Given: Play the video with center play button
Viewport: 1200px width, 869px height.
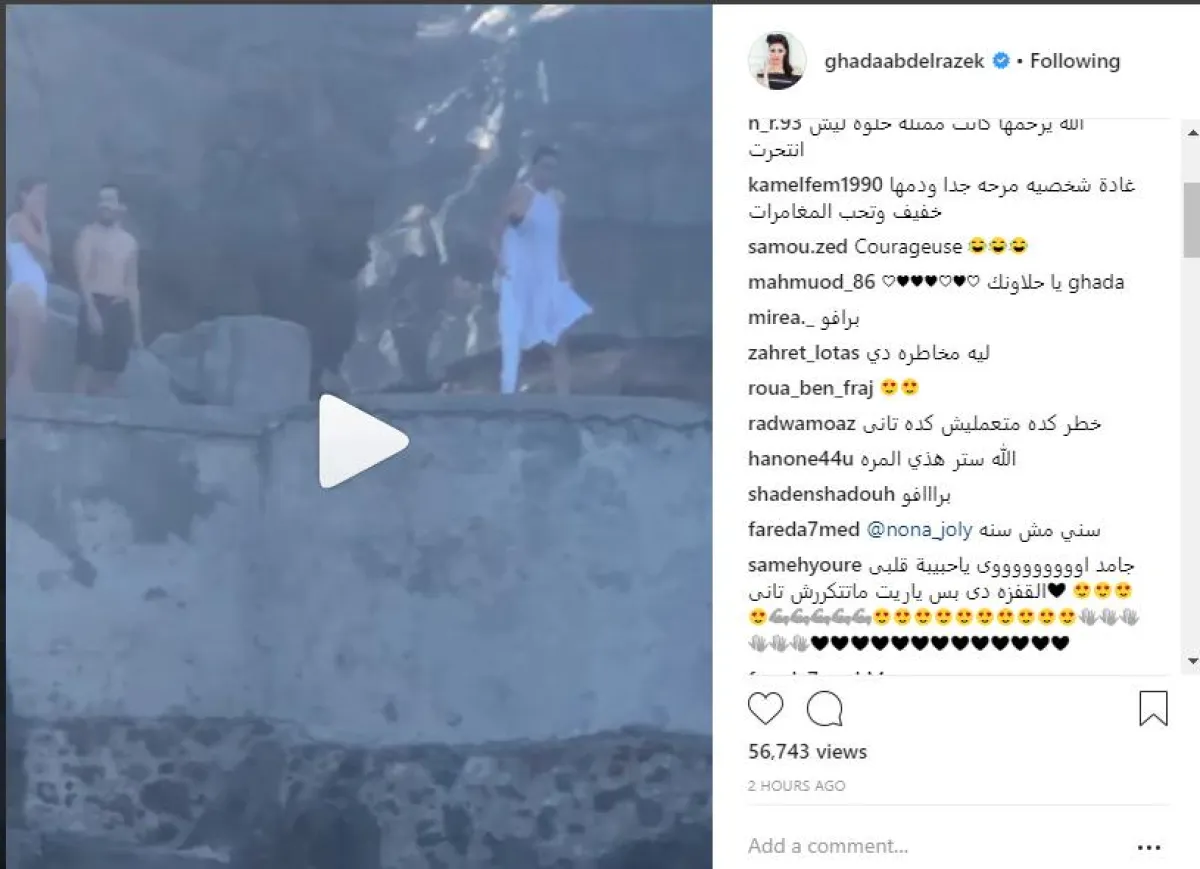Looking at the screenshot, I should 362,441.
